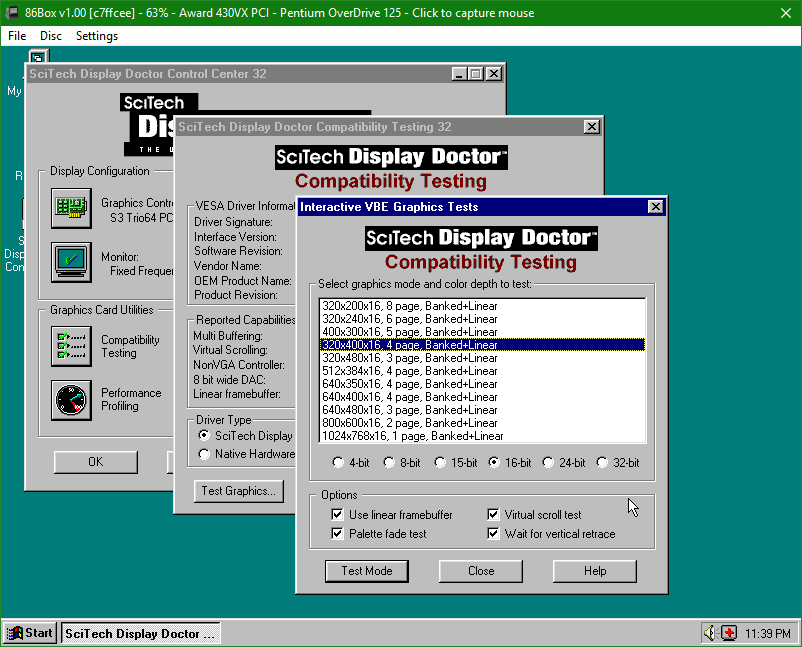Click the Graphics Controller S3 Trio64 icon
The height and width of the screenshot is (647, 802).
click(71, 209)
